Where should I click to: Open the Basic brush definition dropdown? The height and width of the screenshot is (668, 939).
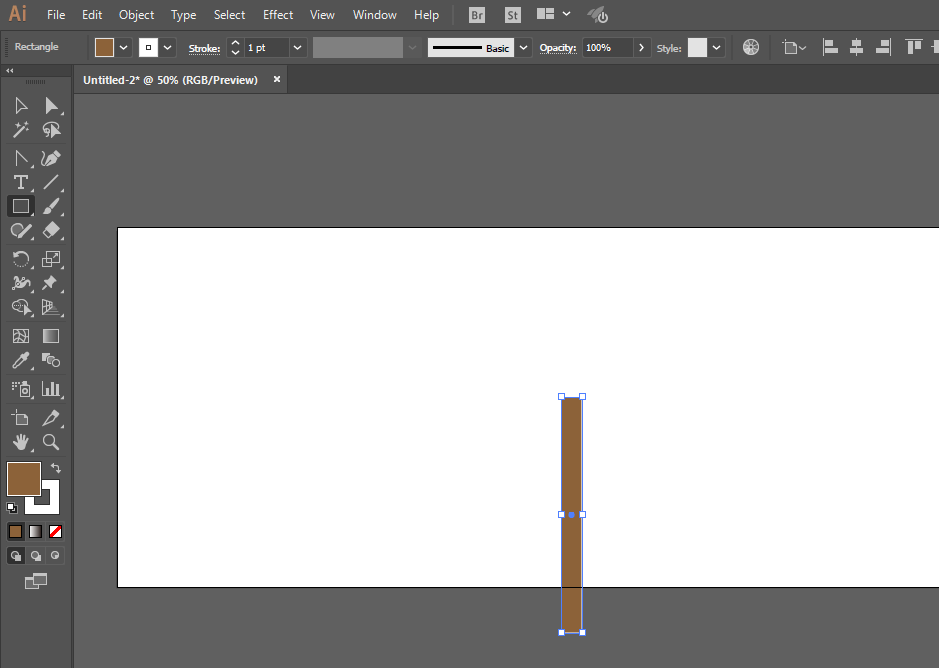click(523, 47)
